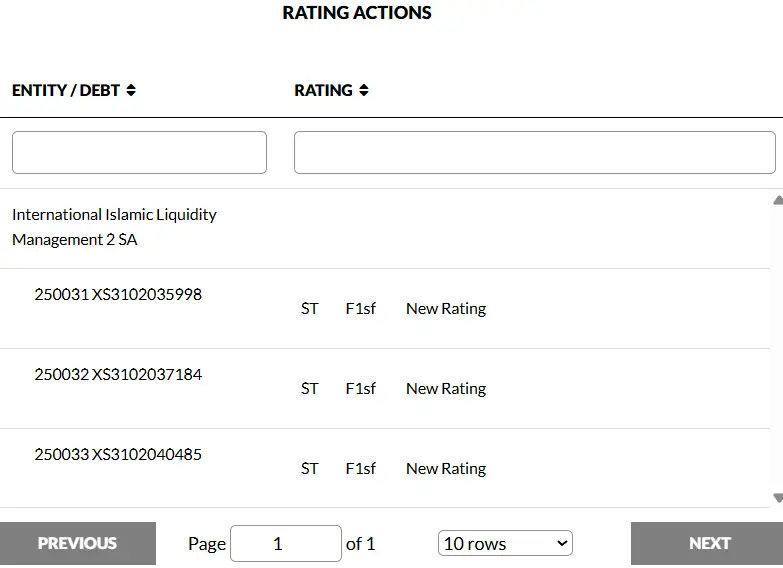Open International Islamic Liquidity Management 2 SA
Image resolution: width=783 pixels, height=568 pixels.
114,227
